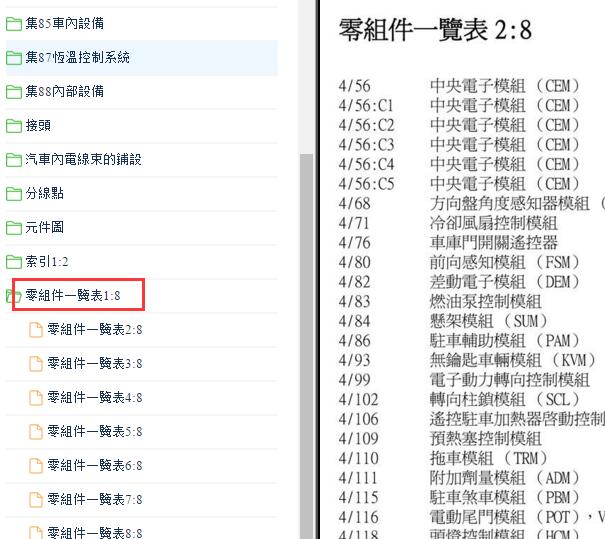Open 汽車內電線束的鋪設 entry
The image size is (605, 539).
click(83, 159)
